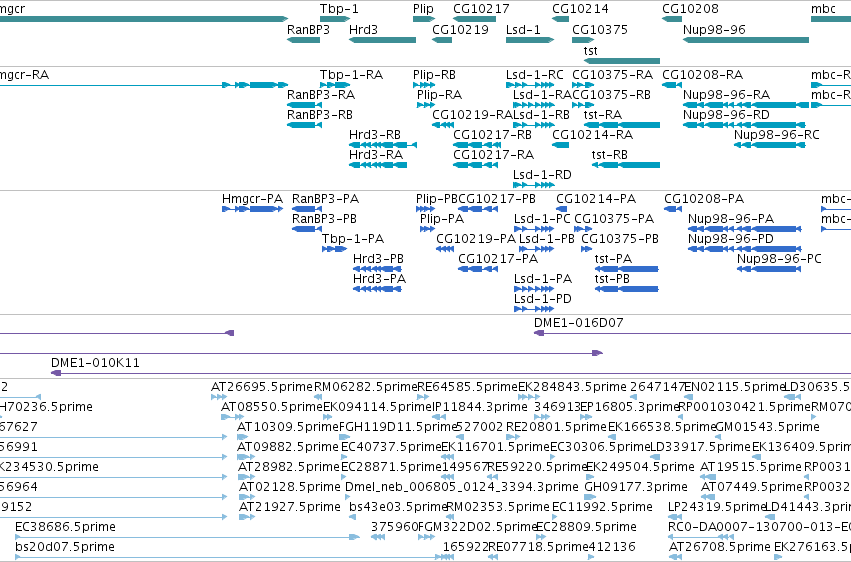Select the Hrd3 gene bar
Viewport: 851px width, 562px height.
(x=382, y=40)
